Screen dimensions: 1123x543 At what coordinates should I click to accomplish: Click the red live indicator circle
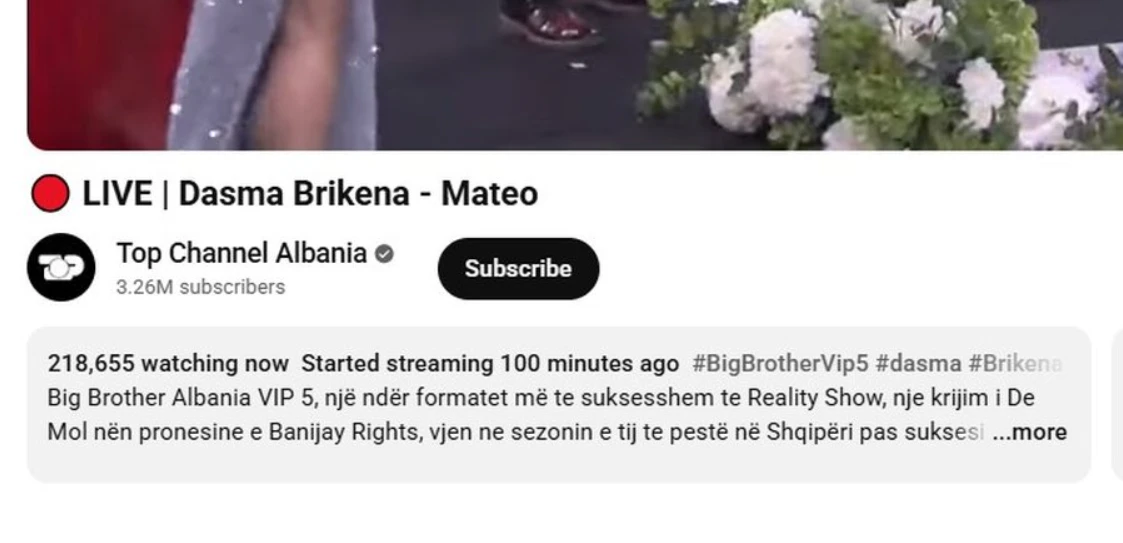pos(51,193)
